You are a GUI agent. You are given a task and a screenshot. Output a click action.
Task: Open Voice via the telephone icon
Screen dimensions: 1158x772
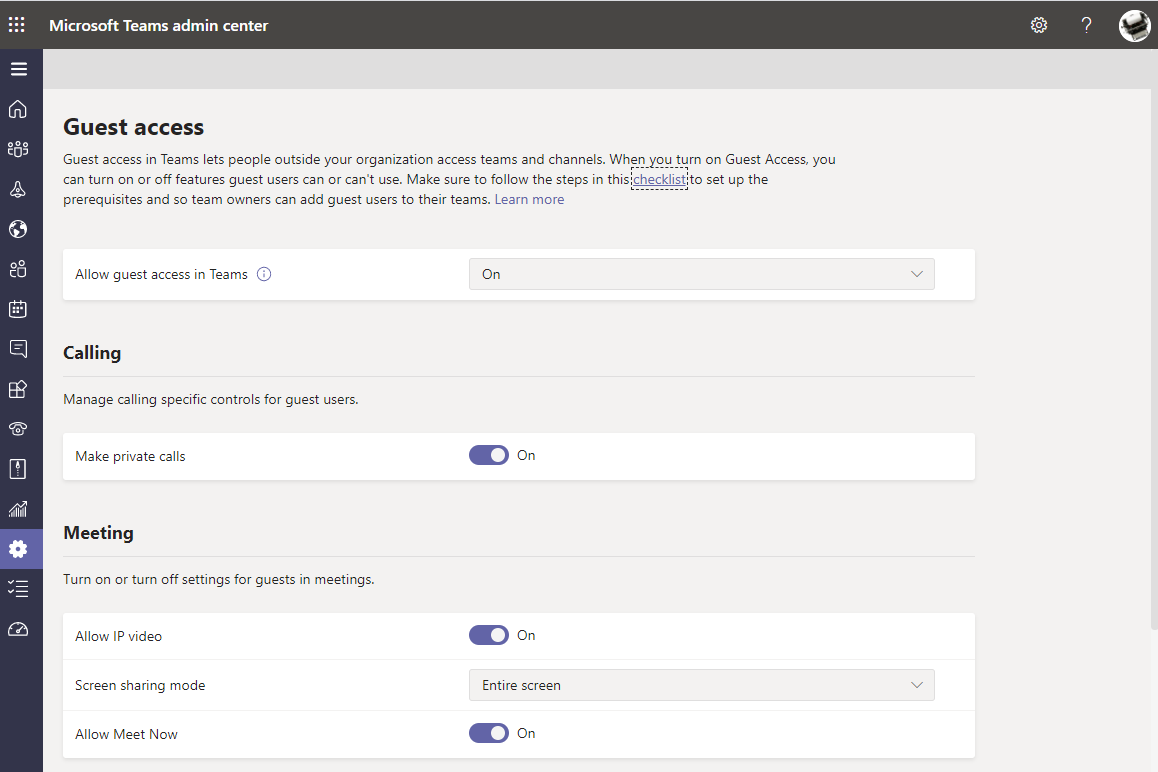click(18, 429)
